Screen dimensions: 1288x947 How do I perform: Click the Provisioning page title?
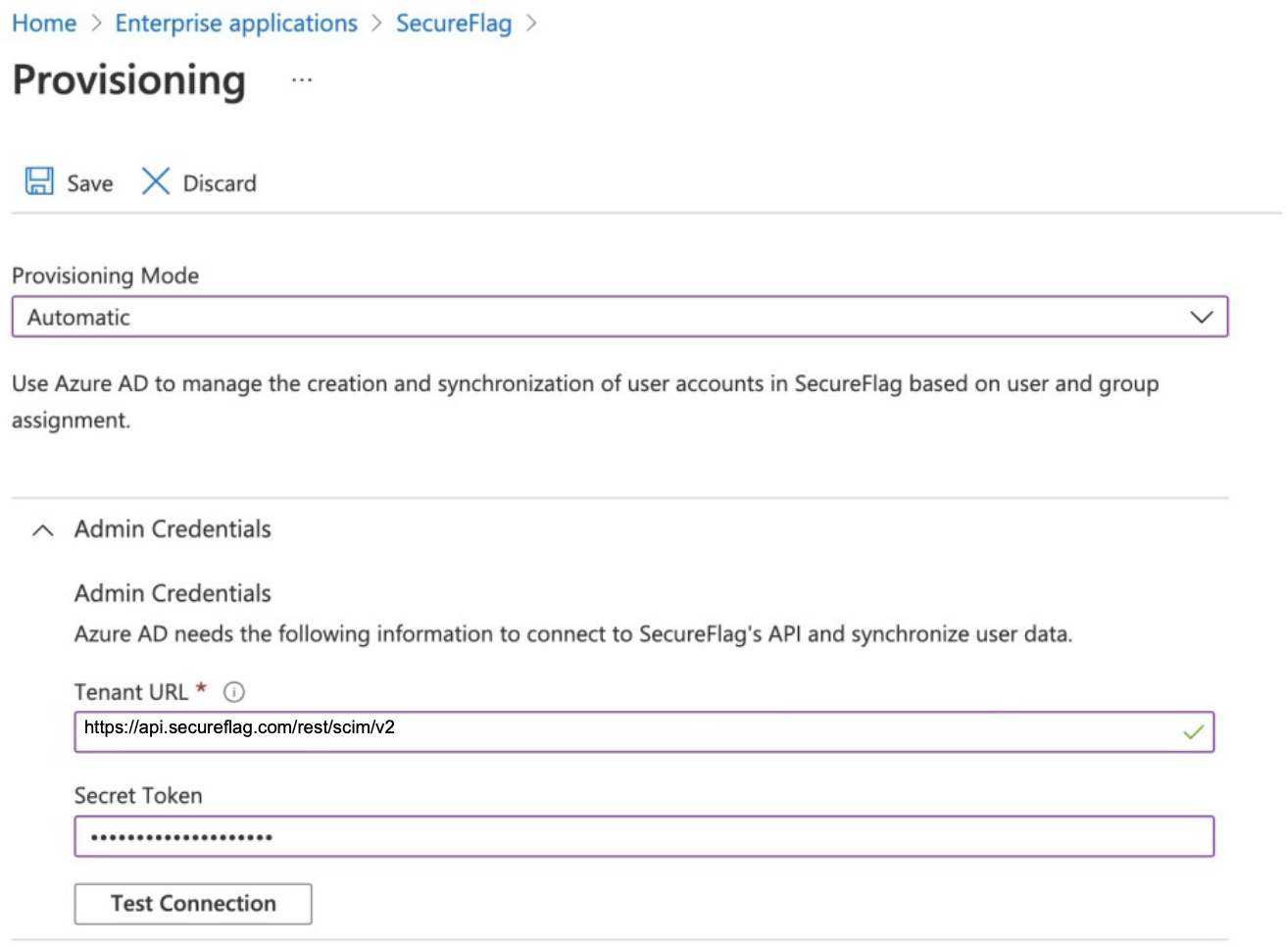pos(129,80)
